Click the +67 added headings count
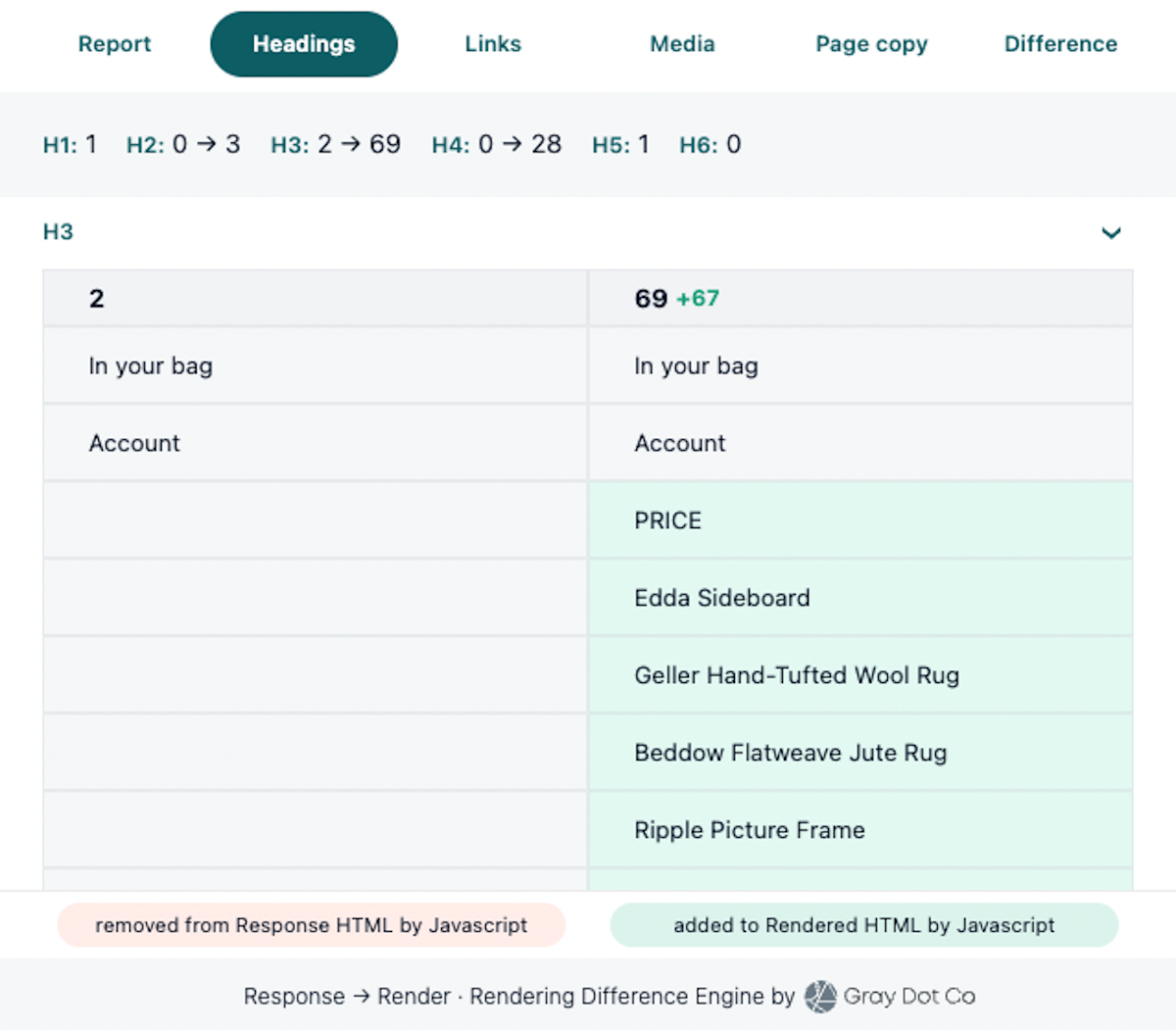The image size is (1176, 1030). 698,299
